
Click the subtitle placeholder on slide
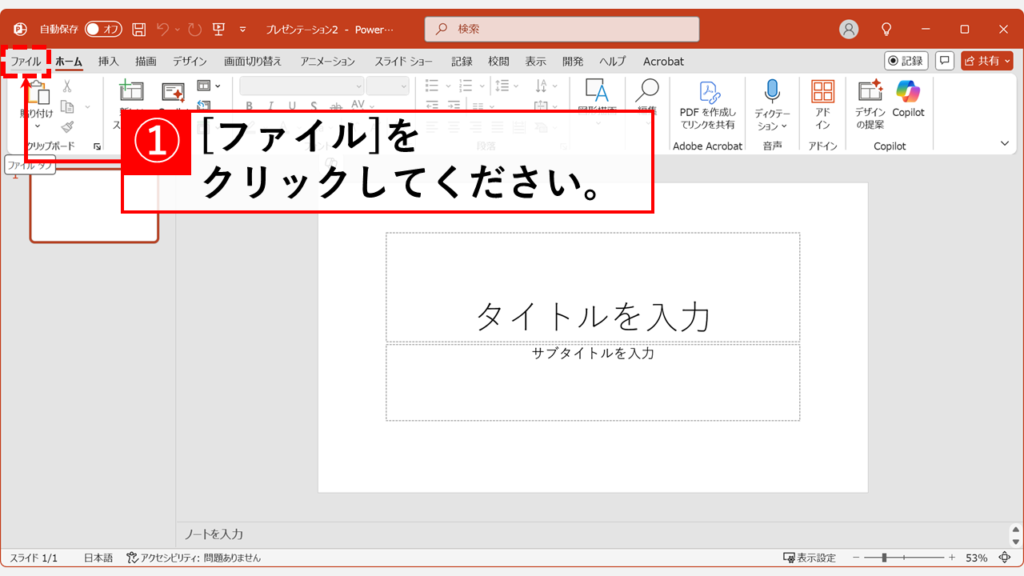pyautogui.click(x=592, y=382)
